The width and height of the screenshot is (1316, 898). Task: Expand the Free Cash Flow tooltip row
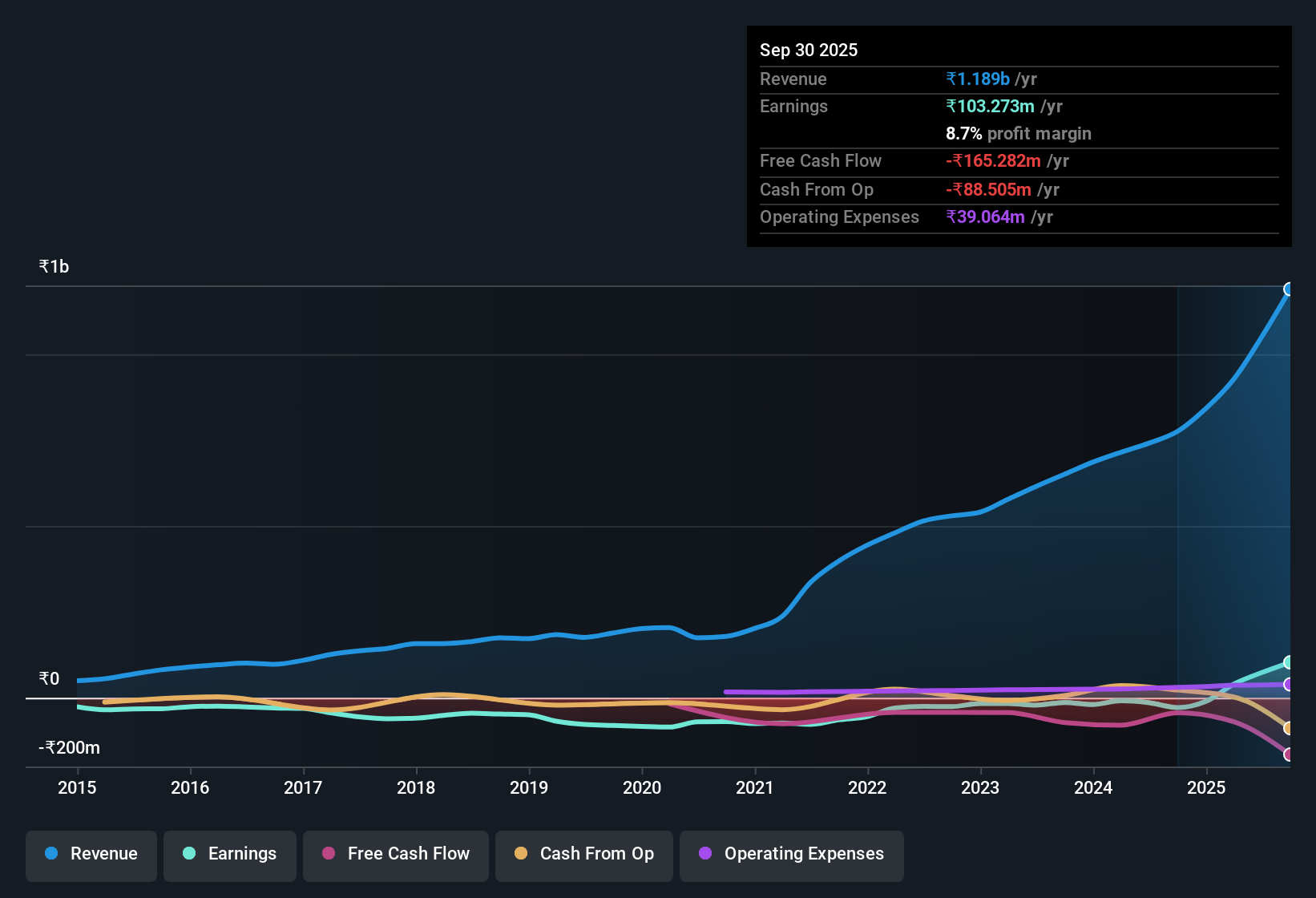click(x=821, y=161)
